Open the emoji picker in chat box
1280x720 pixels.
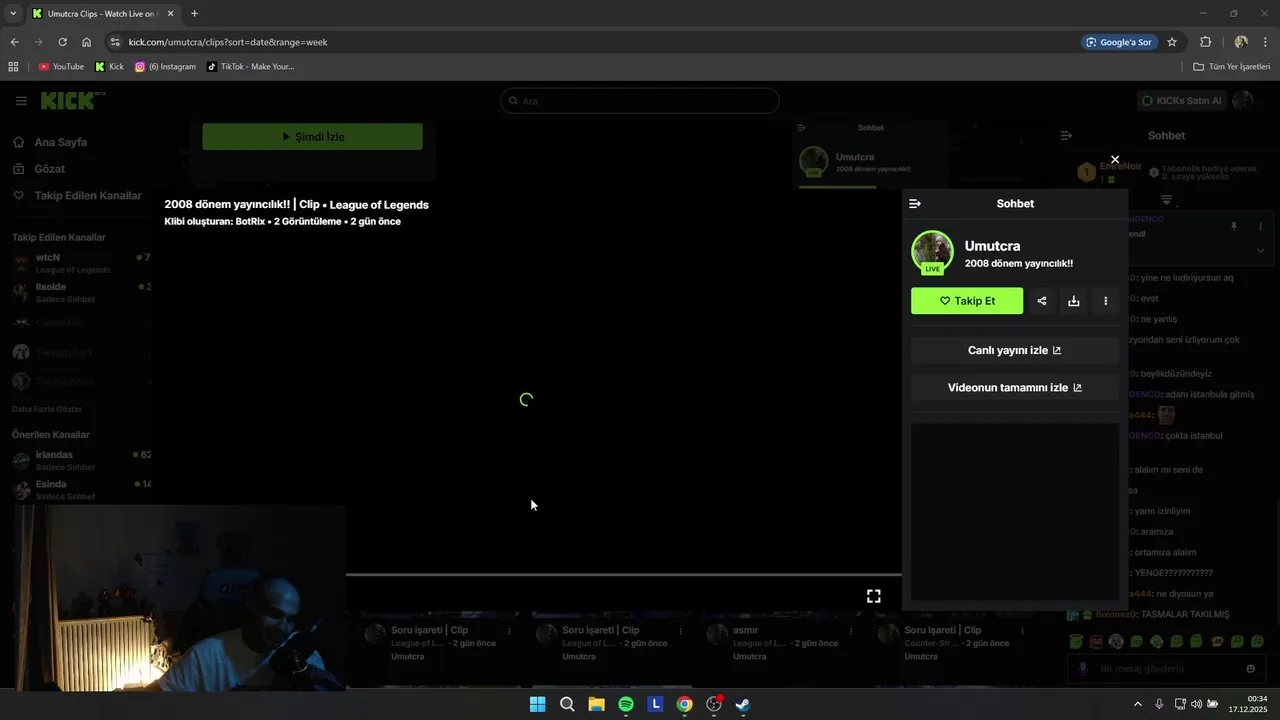click(1250, 669)
